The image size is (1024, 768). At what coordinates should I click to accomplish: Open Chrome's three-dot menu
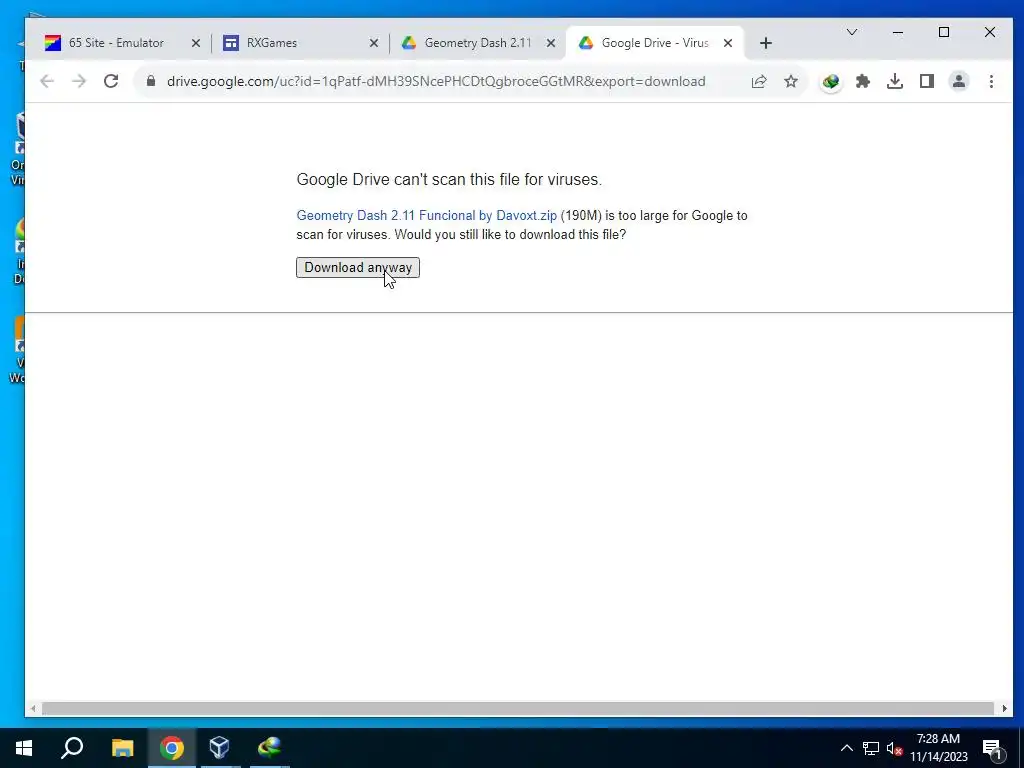991,81
